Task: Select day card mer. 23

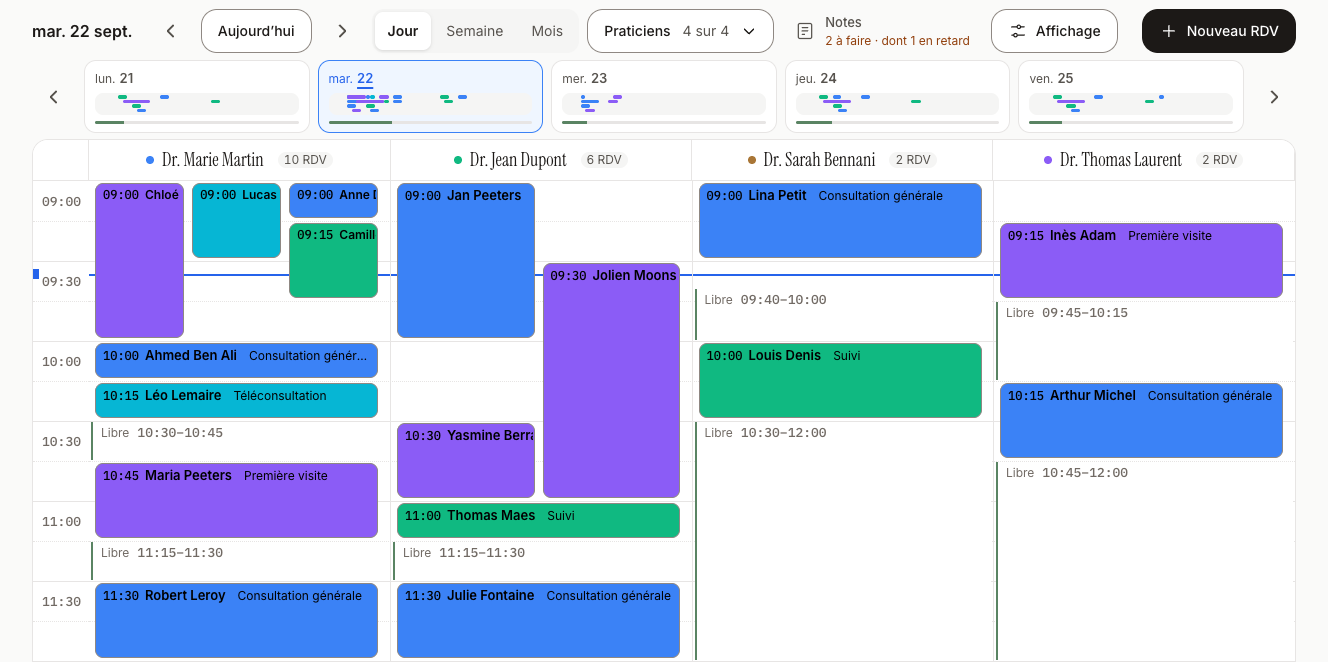Action: point(664,96)
